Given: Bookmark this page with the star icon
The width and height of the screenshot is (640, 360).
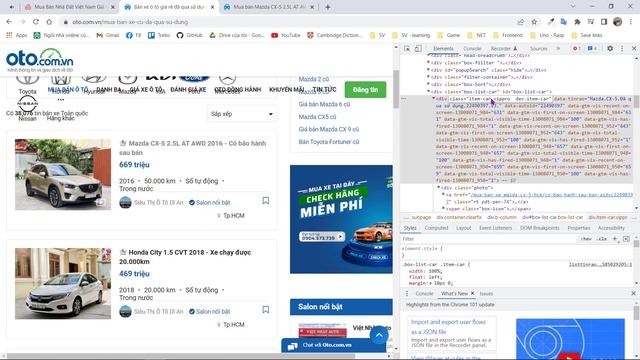Looking at the screenshot, I should [534, 22].
